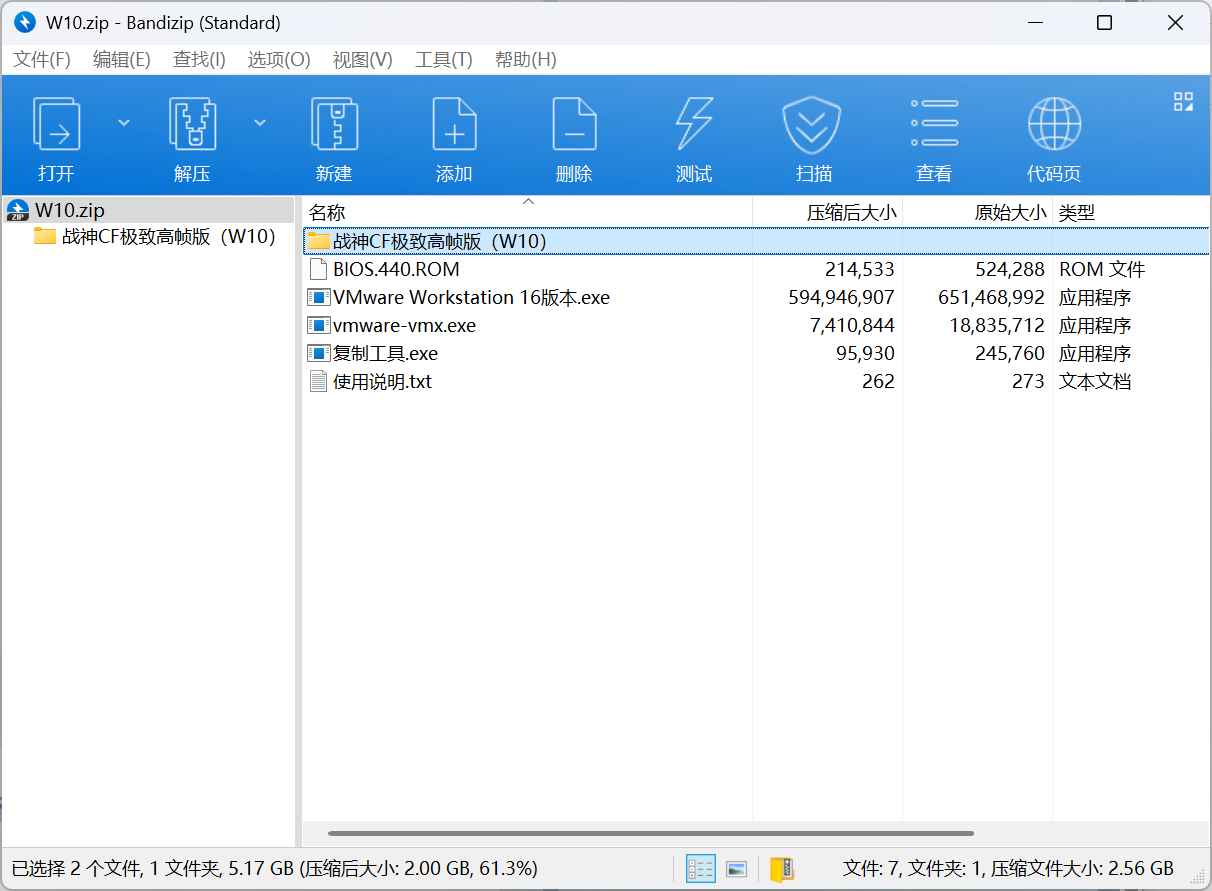Toggle the toolbar layout switcher at top right

pyautogui.click(x=1183, y=101)
